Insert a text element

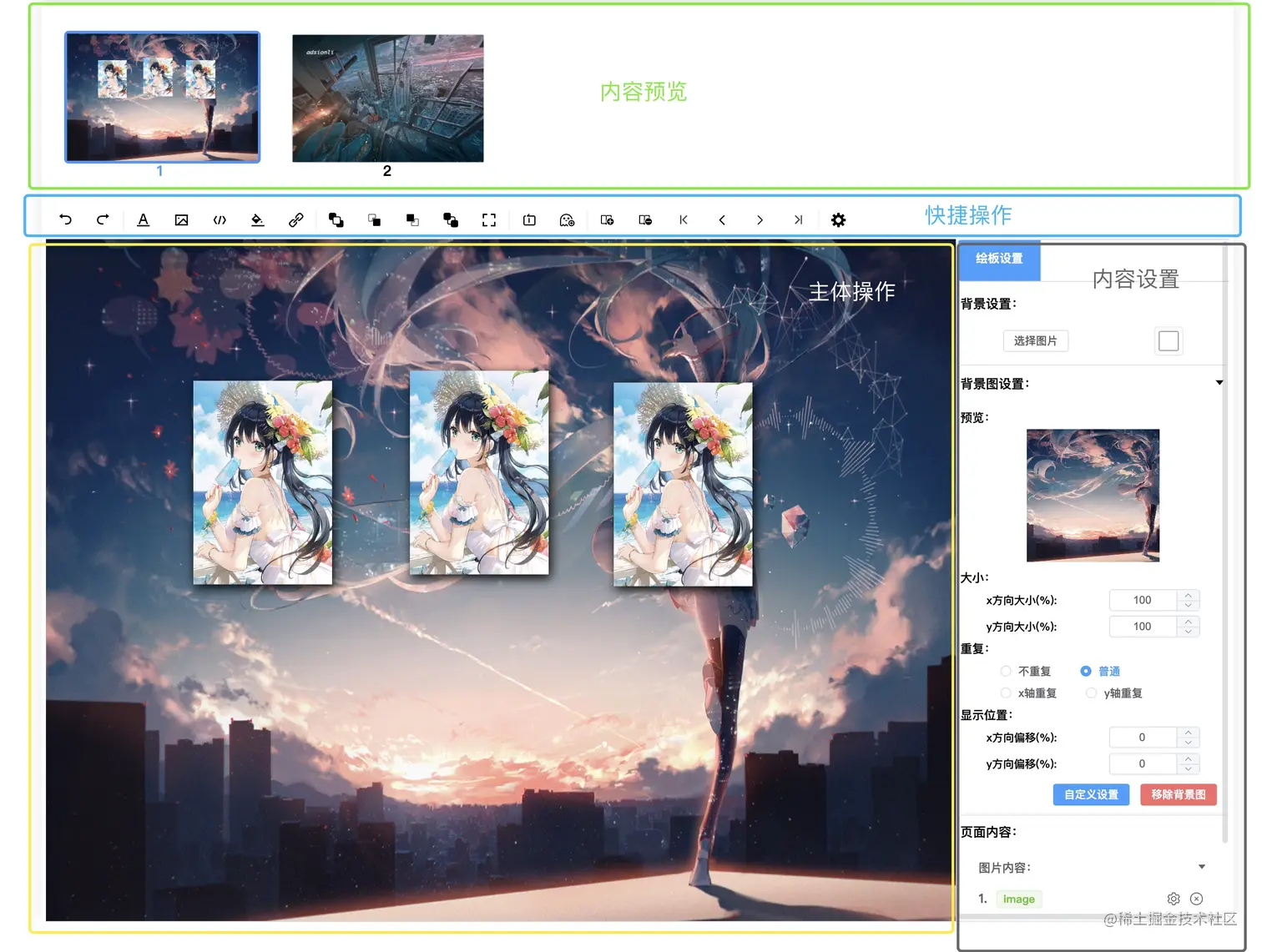click(143, 219)
